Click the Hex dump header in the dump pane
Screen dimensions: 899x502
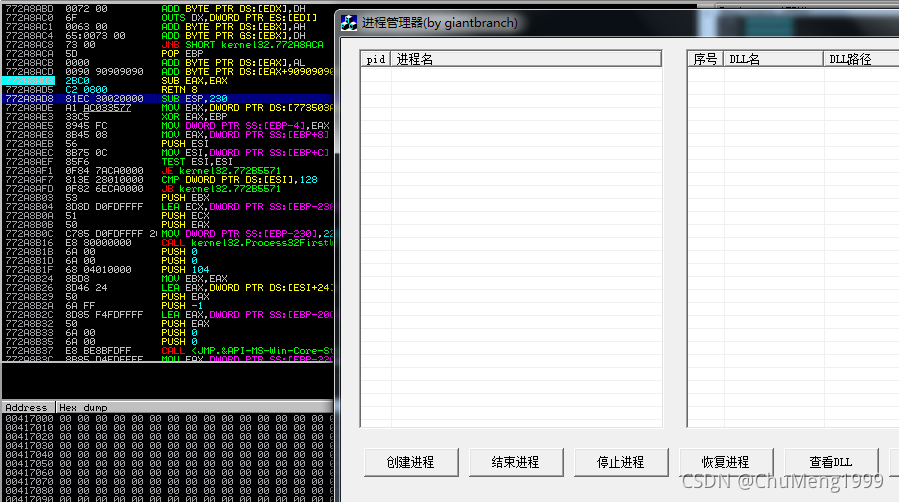click(x=195, y=407)
